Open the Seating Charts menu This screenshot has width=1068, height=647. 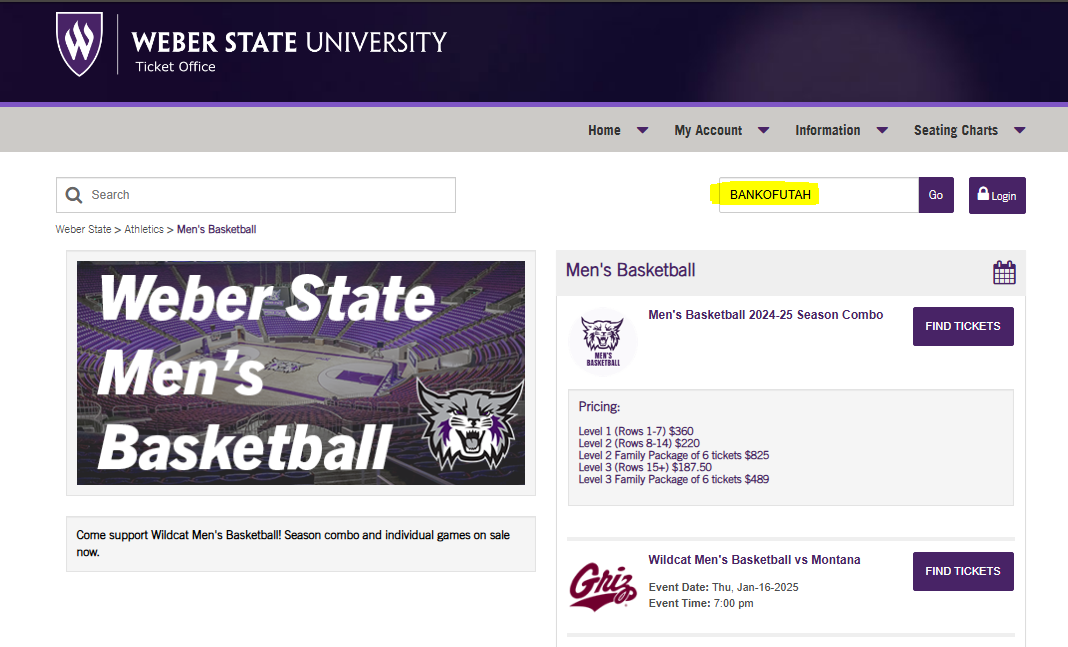pos(956,130)
